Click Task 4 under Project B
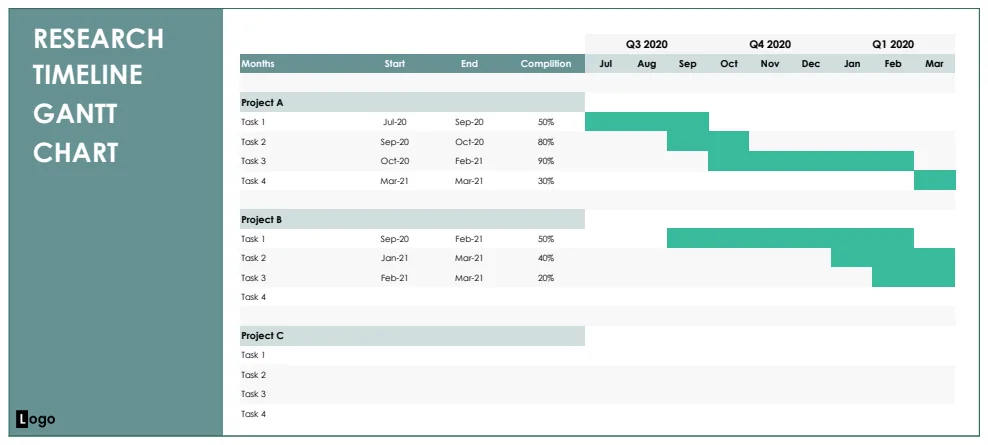This screenshot has width=988, height=445. (253, 297)
